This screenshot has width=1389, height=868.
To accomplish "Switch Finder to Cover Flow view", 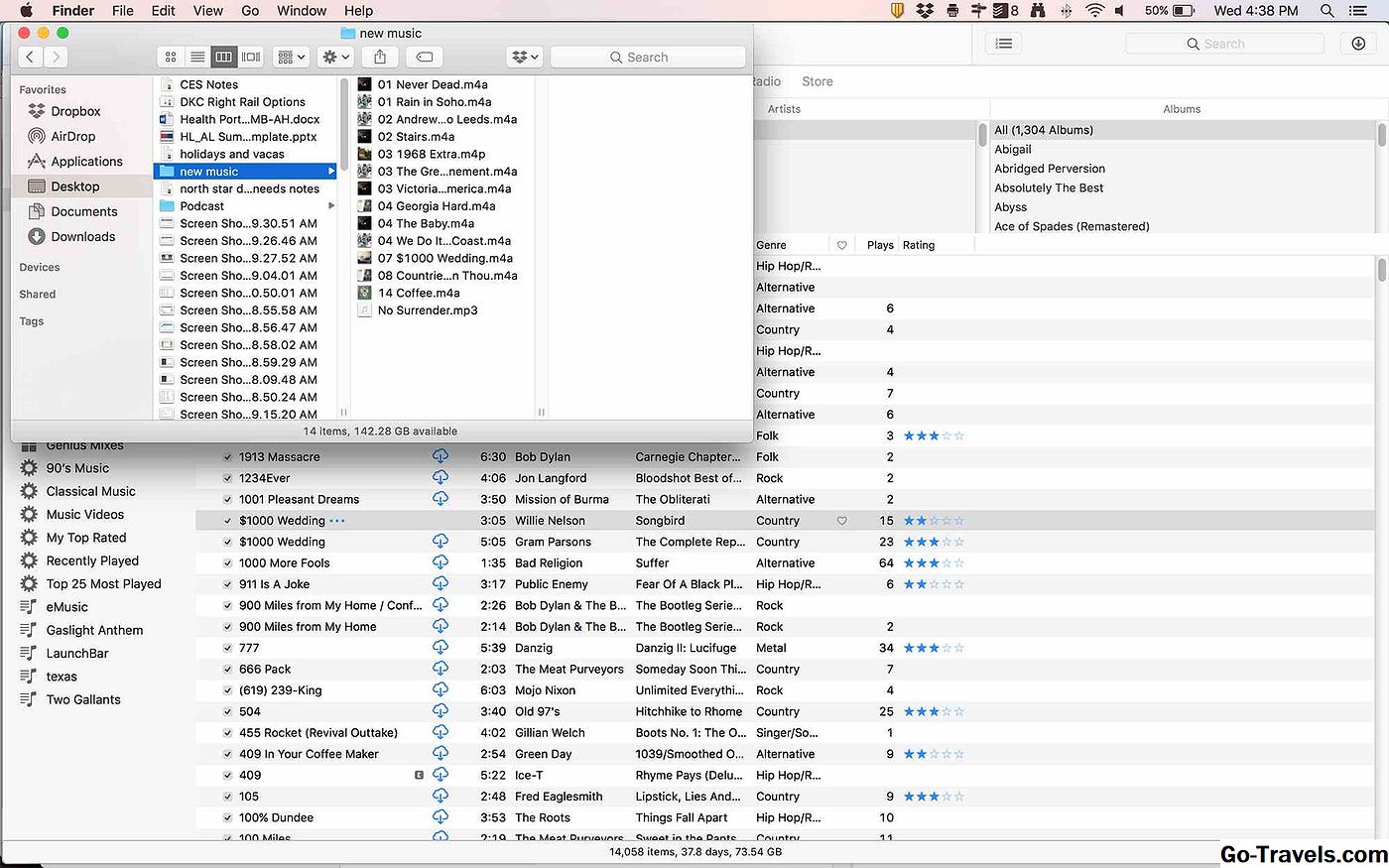I will pos(251,58).
